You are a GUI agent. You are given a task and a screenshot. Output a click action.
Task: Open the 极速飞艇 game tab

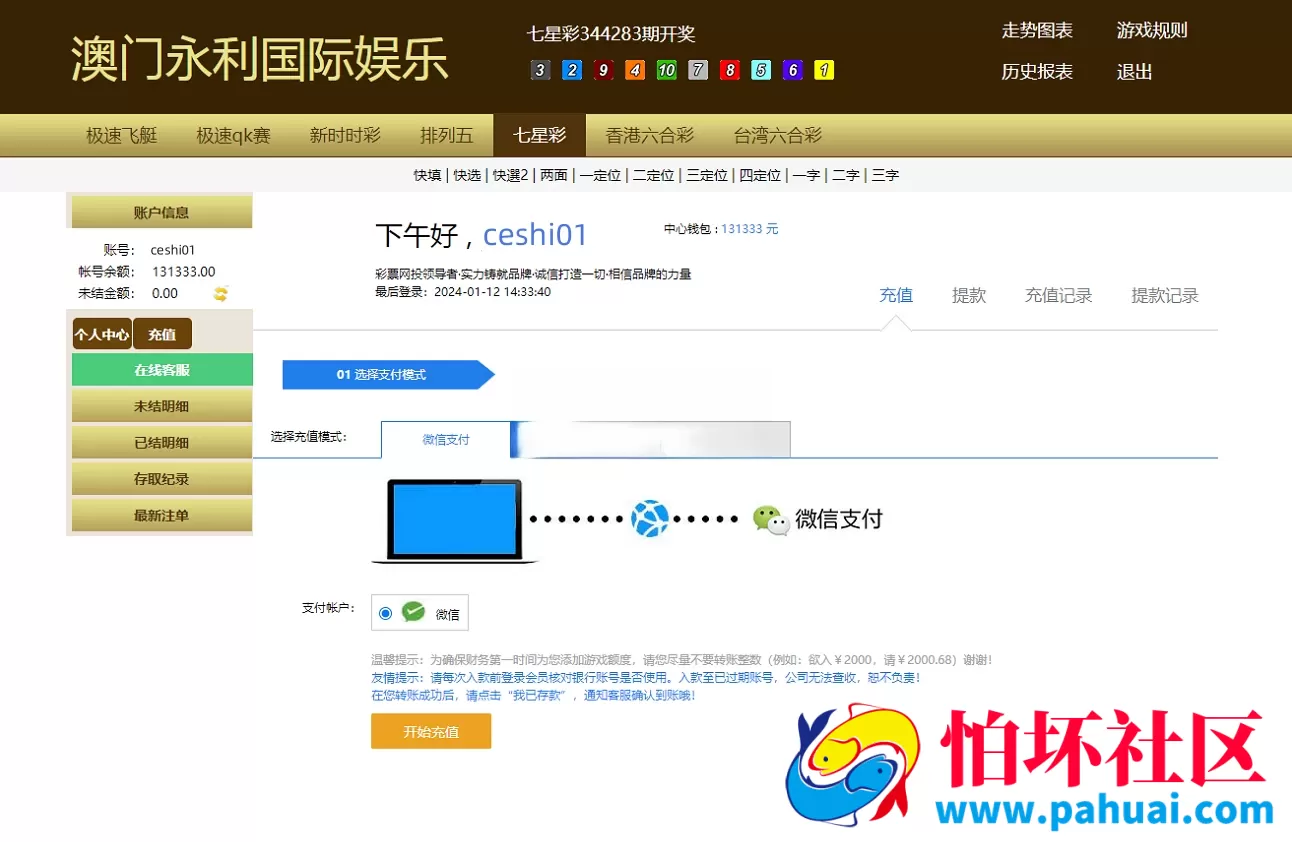click(x=122, y=135)
